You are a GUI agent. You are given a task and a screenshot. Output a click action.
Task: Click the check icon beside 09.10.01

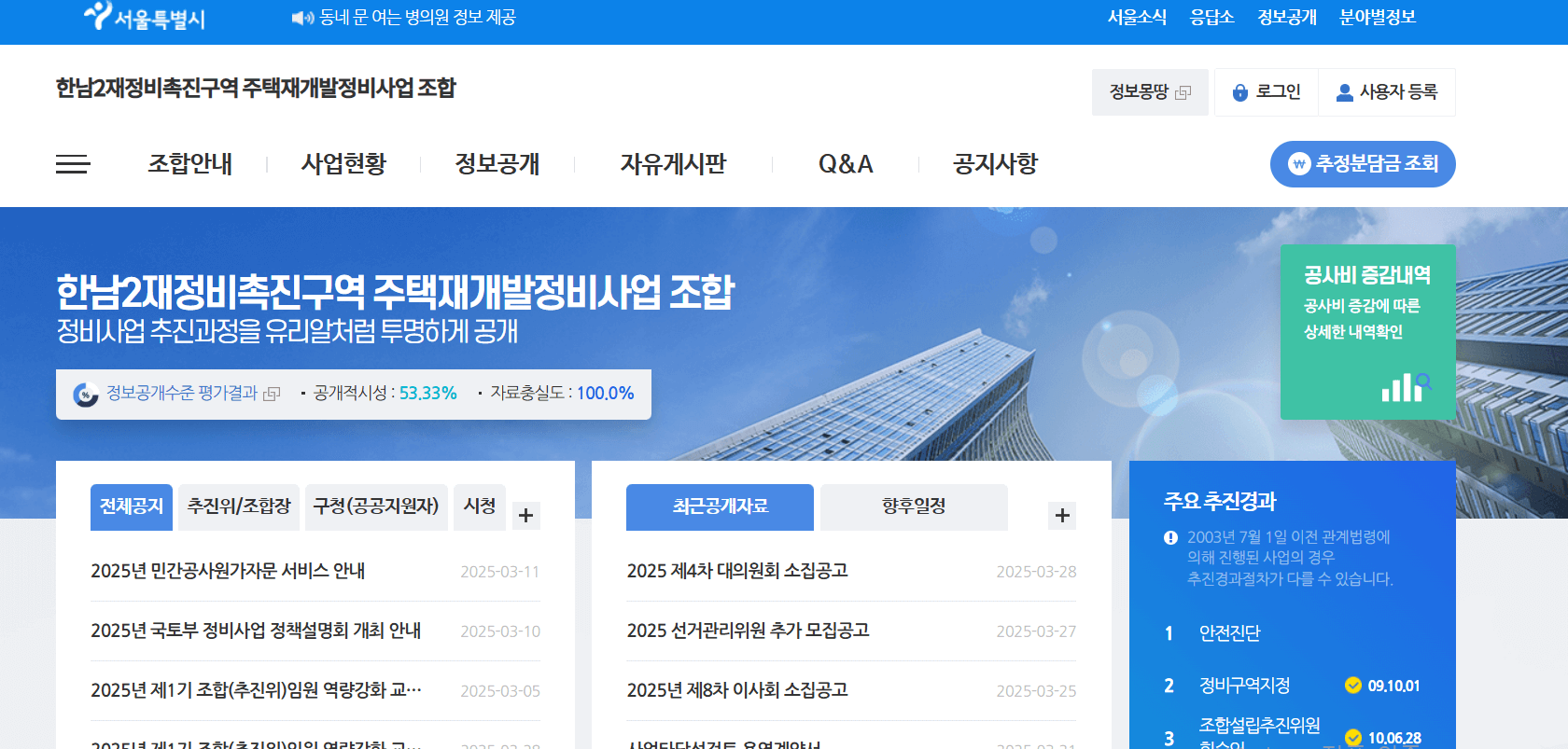(x=1353, y=686)
